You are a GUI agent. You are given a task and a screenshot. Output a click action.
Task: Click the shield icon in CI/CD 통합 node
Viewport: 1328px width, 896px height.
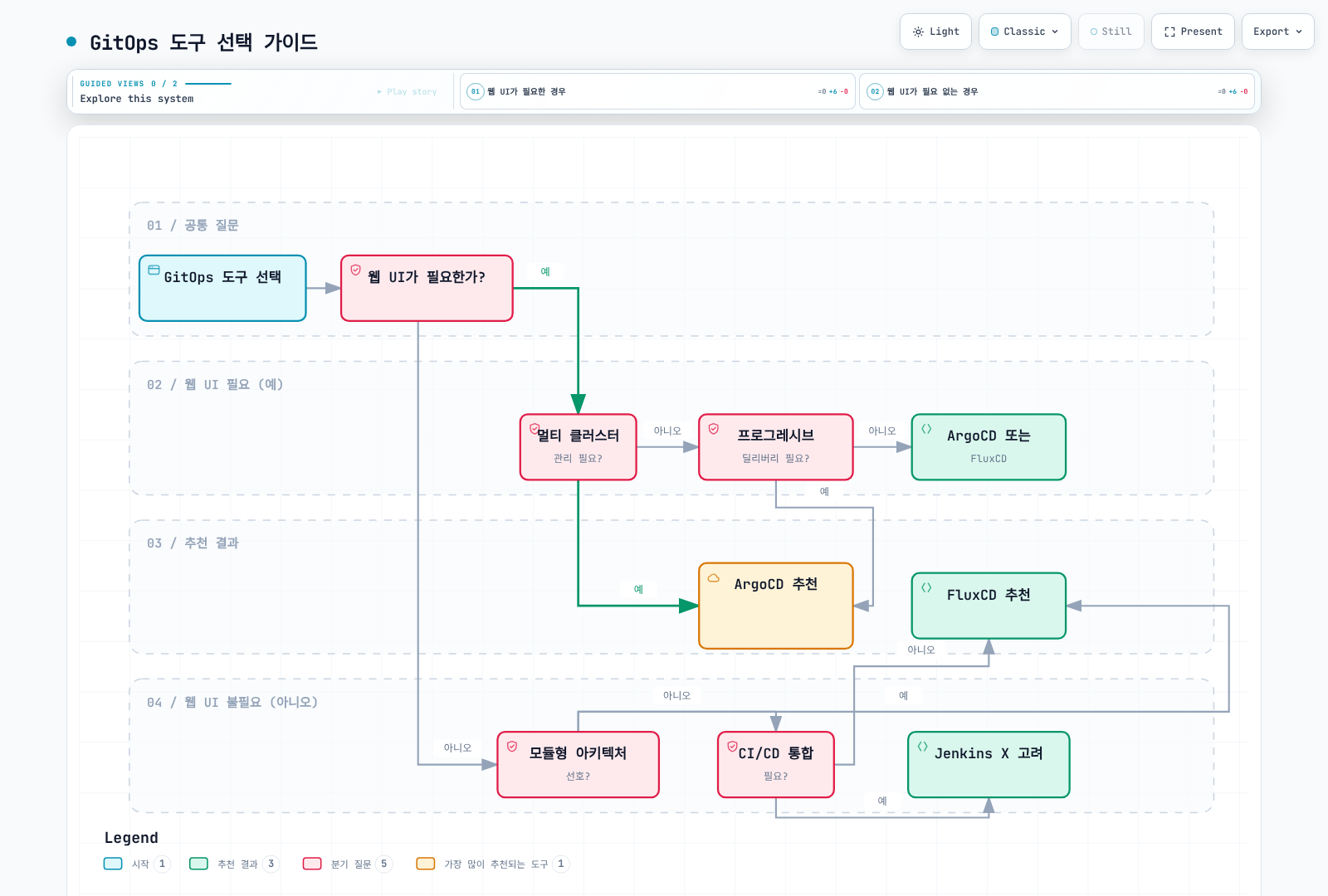(732, 746)
